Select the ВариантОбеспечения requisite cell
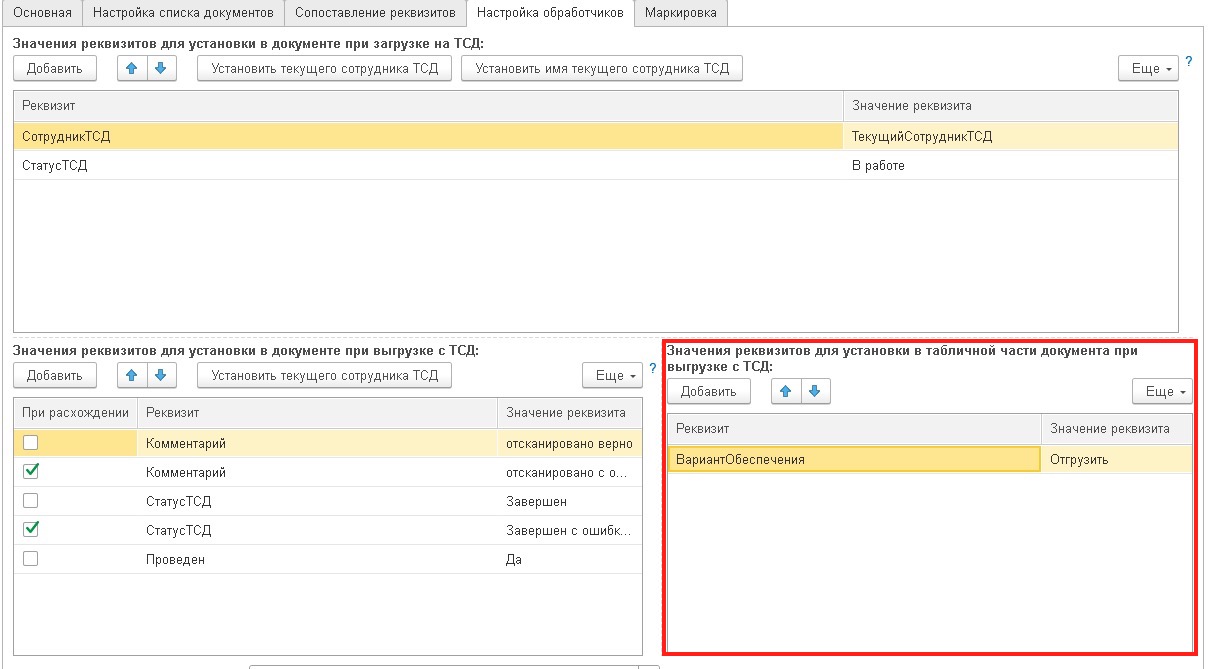This screenshot has width=1210, height=669. (x=854, y=459)
